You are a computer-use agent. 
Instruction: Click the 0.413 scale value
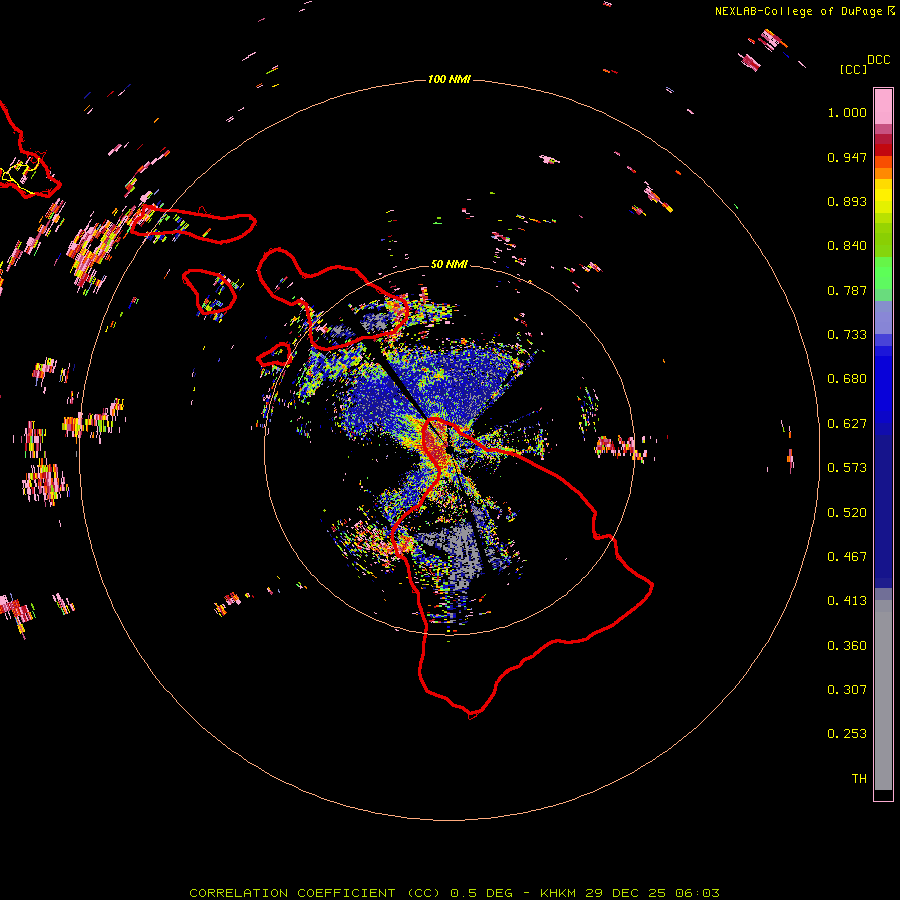click(x=847, y=601)
